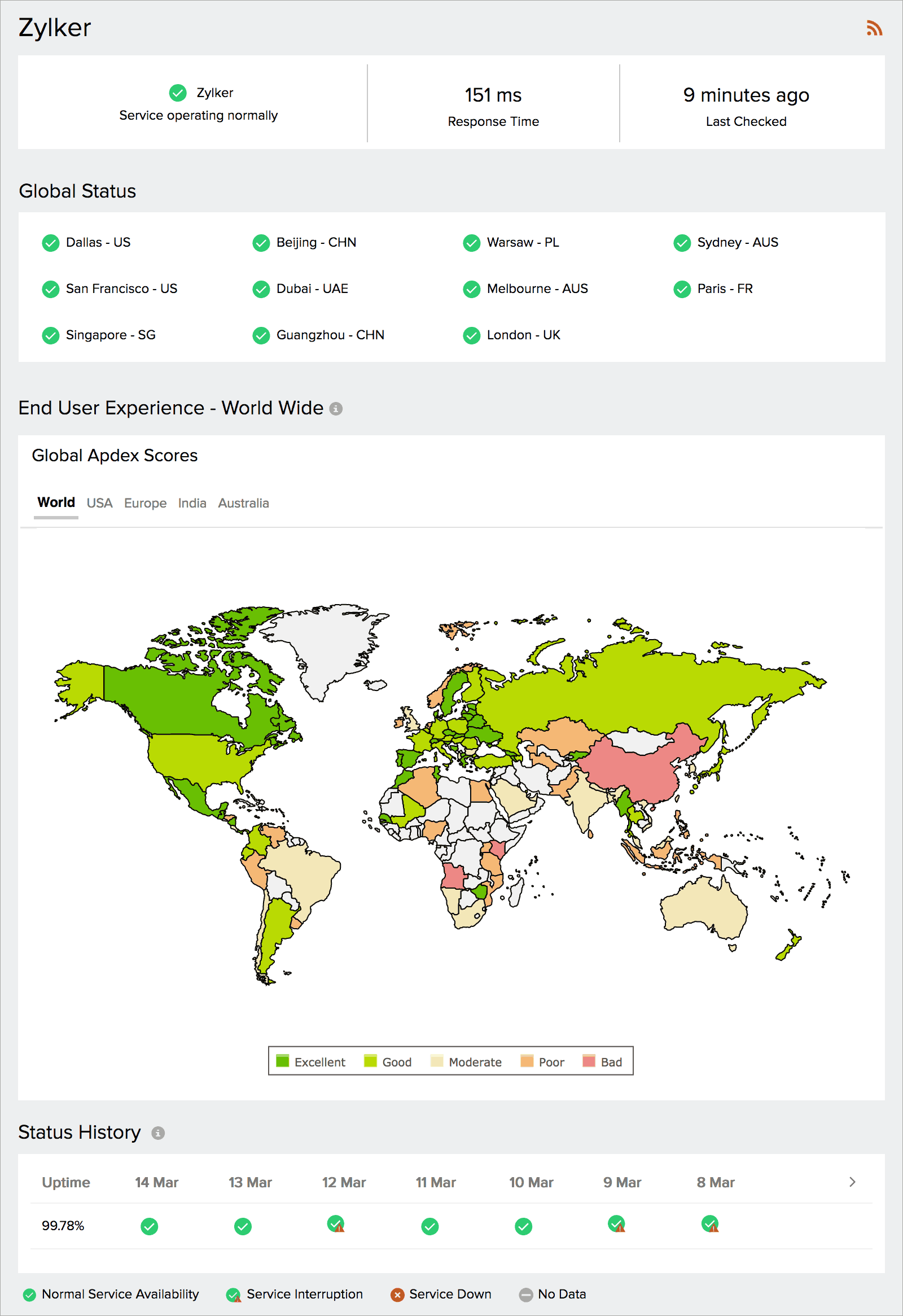903x1316 pixels.
Task: Click the Guangzhou - CHN status icon
Action: pyautogui.click(x=261, y=336)
